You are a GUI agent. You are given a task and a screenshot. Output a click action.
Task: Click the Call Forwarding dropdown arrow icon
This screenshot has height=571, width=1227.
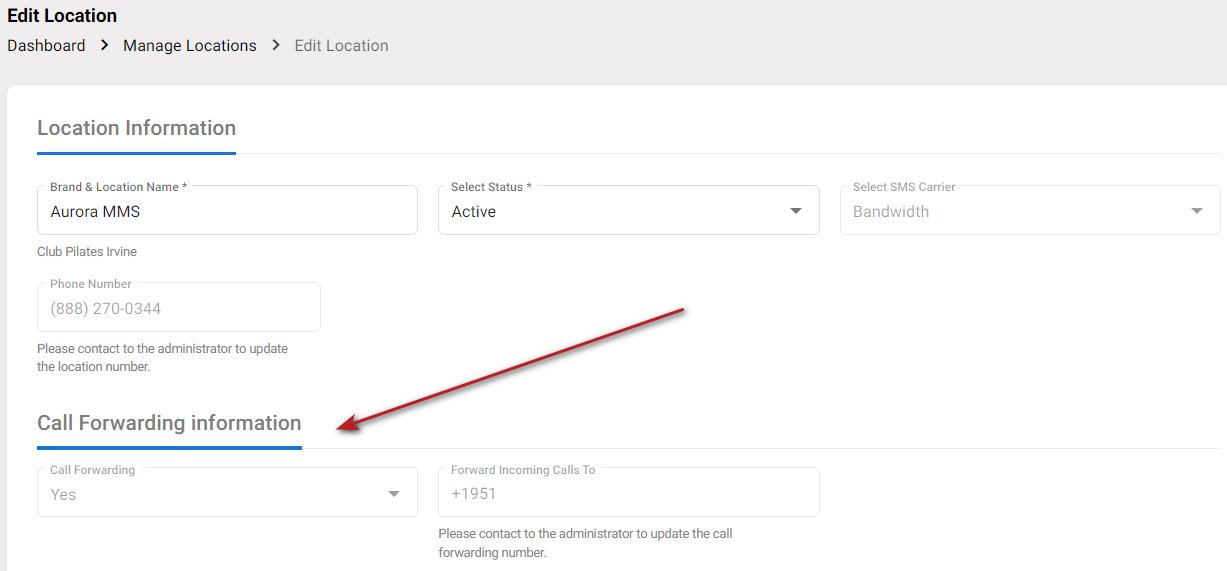(x=394, y=494)
